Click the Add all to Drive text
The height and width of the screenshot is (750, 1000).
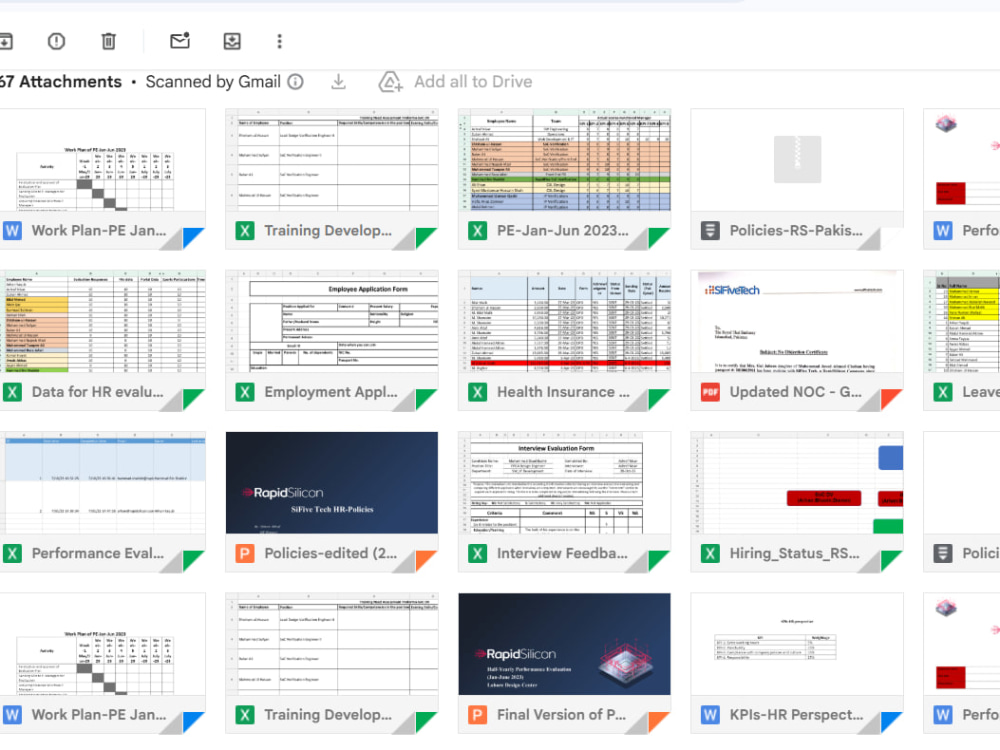point(473,82)
